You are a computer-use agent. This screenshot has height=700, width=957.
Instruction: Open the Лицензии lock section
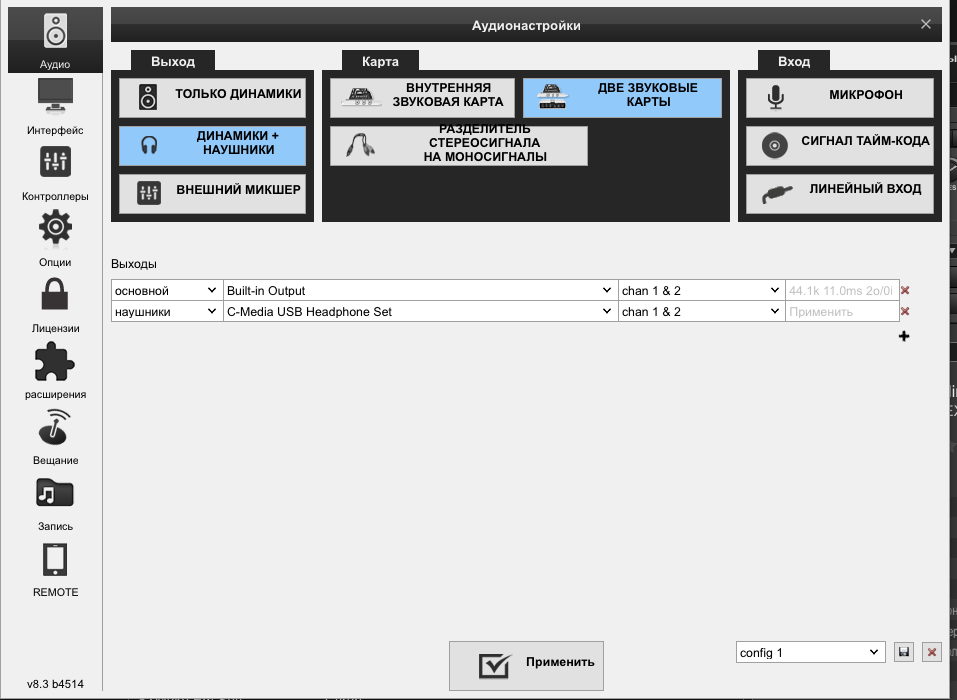55,305
